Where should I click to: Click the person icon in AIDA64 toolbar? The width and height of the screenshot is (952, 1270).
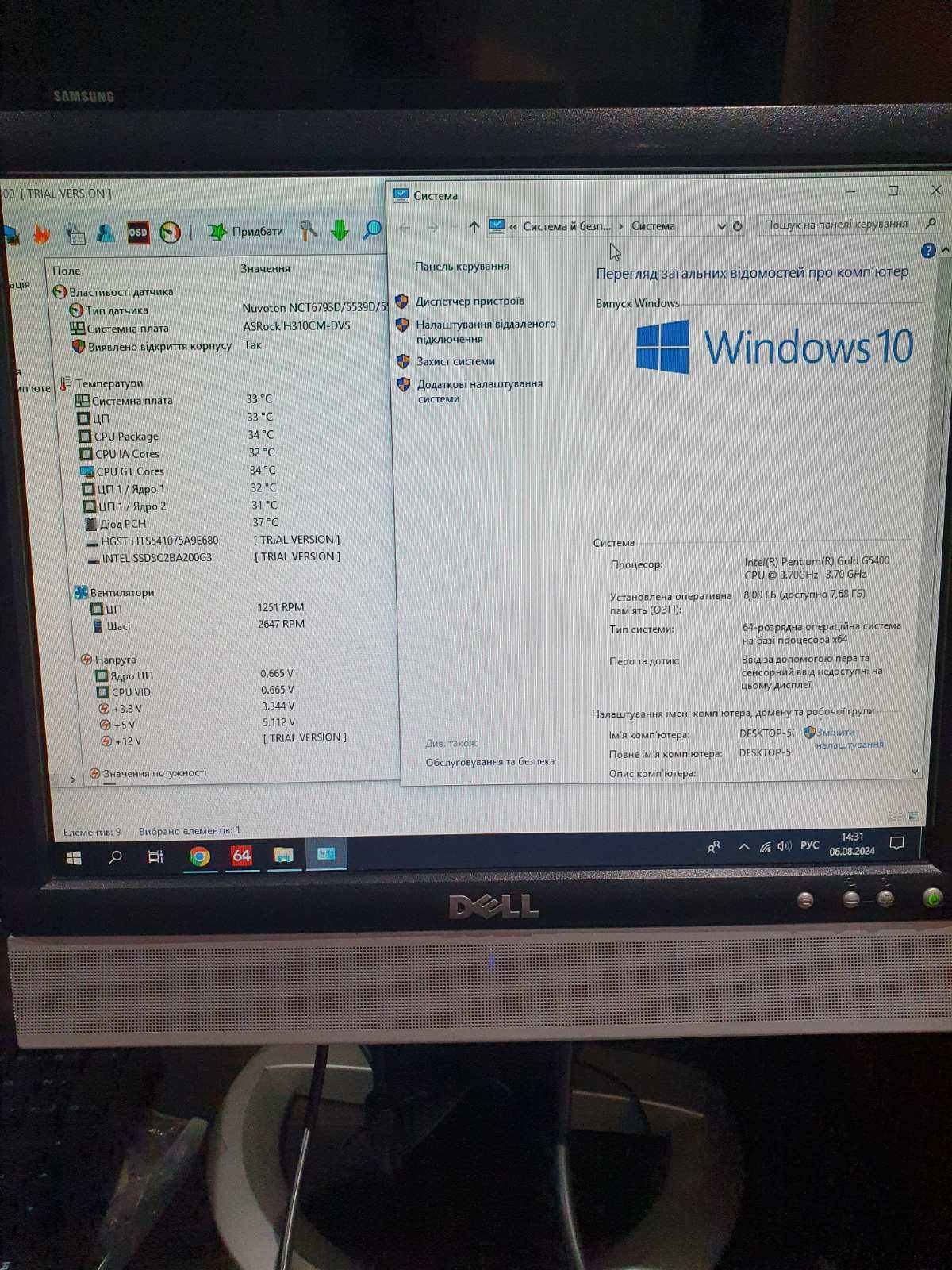tap(106, 233)
